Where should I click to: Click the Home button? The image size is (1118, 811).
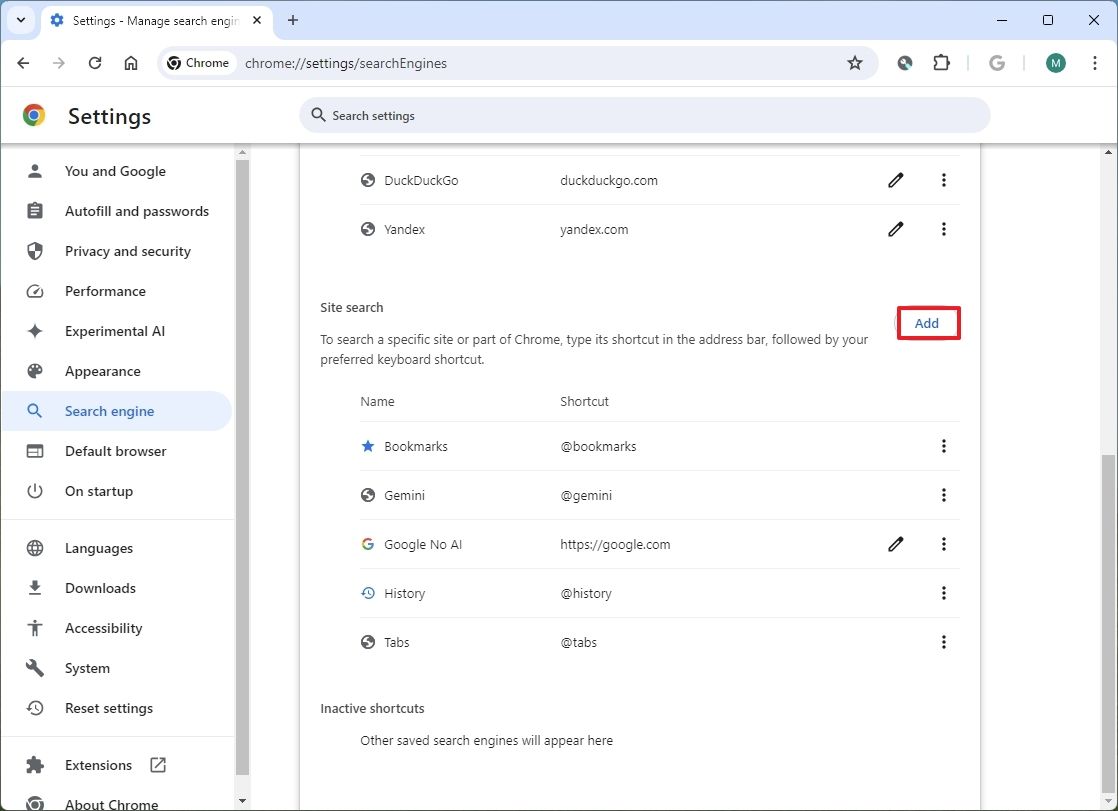tap(131, 62)
